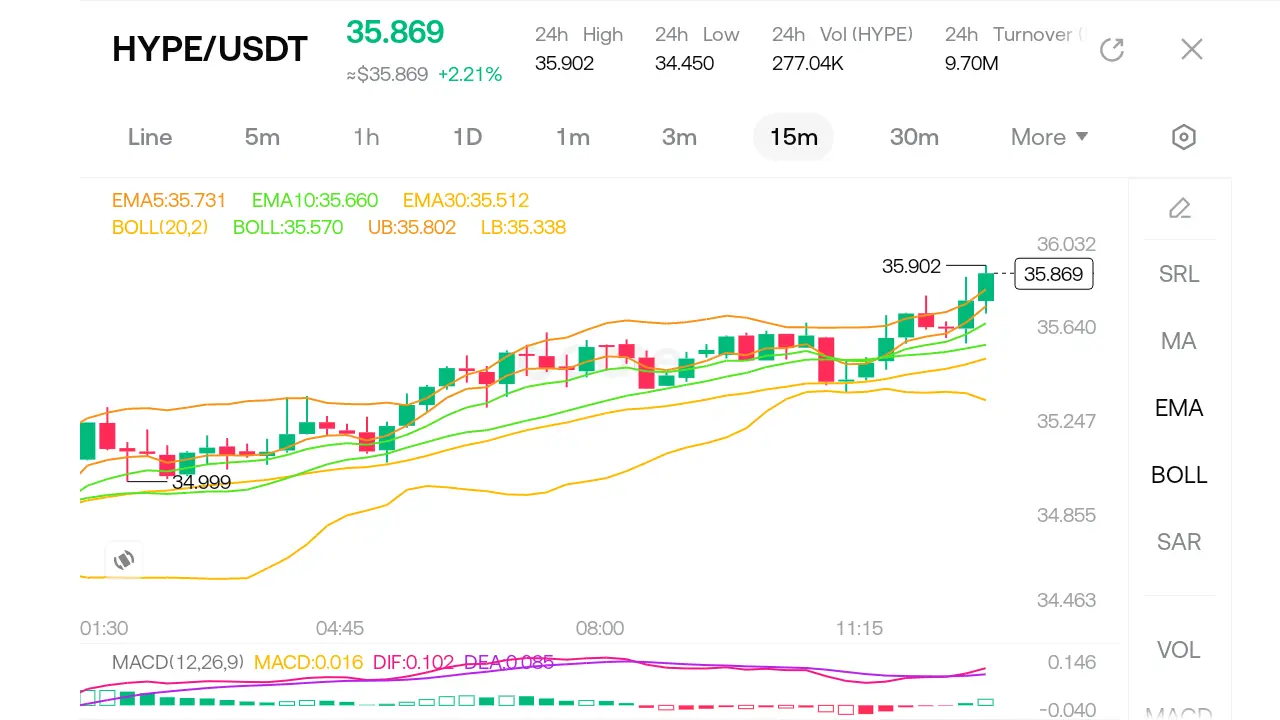Screen dimensions: 1280x720
Task: Select the 1m timeframe
Action: tap(573, 137)
